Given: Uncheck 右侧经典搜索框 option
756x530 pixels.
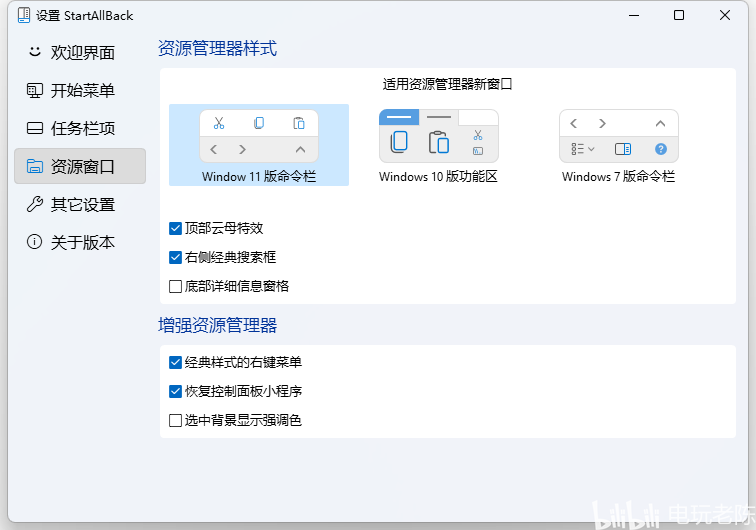Looking at the screenshot, I should pos(176,257).
